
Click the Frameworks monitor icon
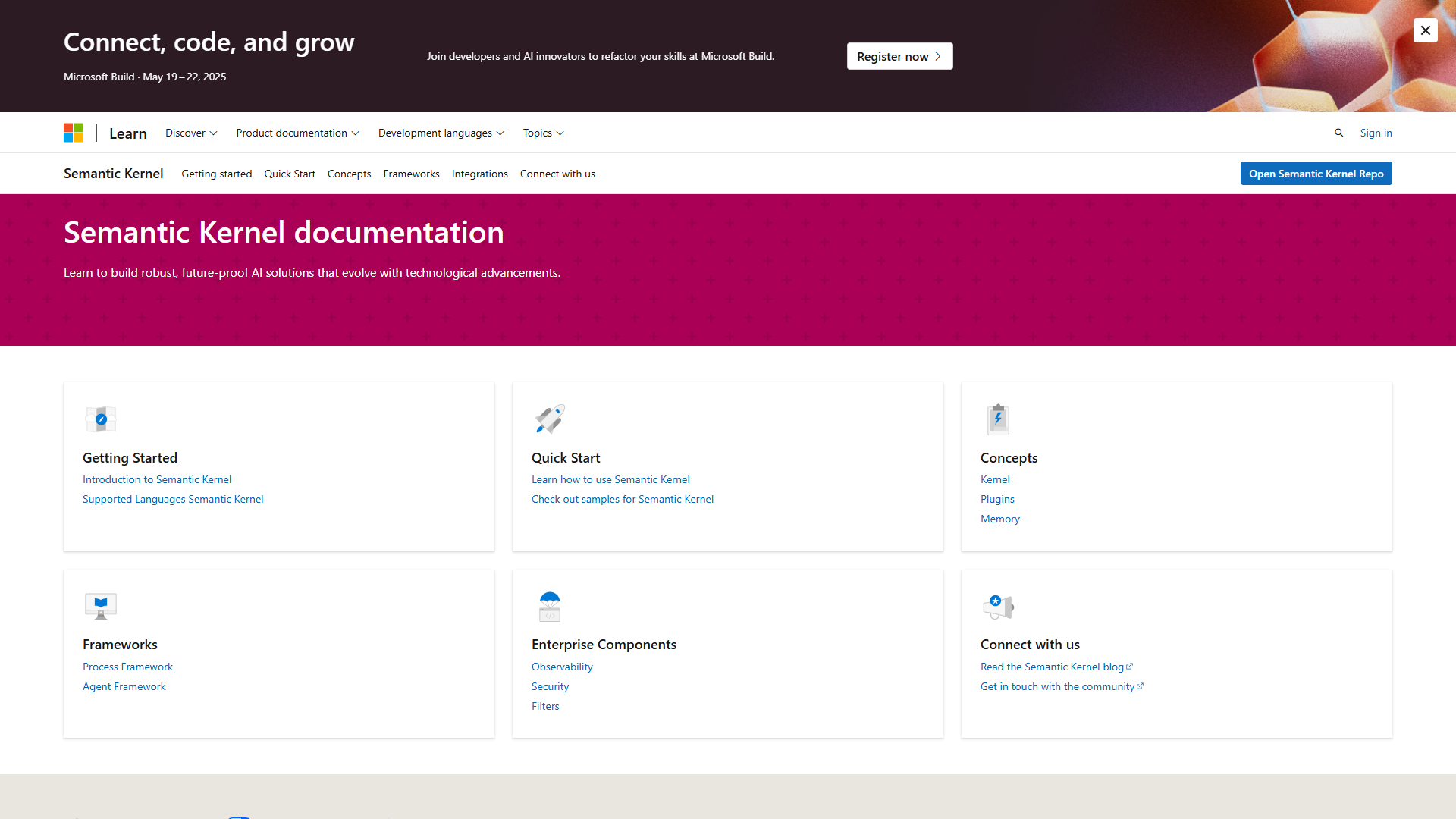coord(101,606)
